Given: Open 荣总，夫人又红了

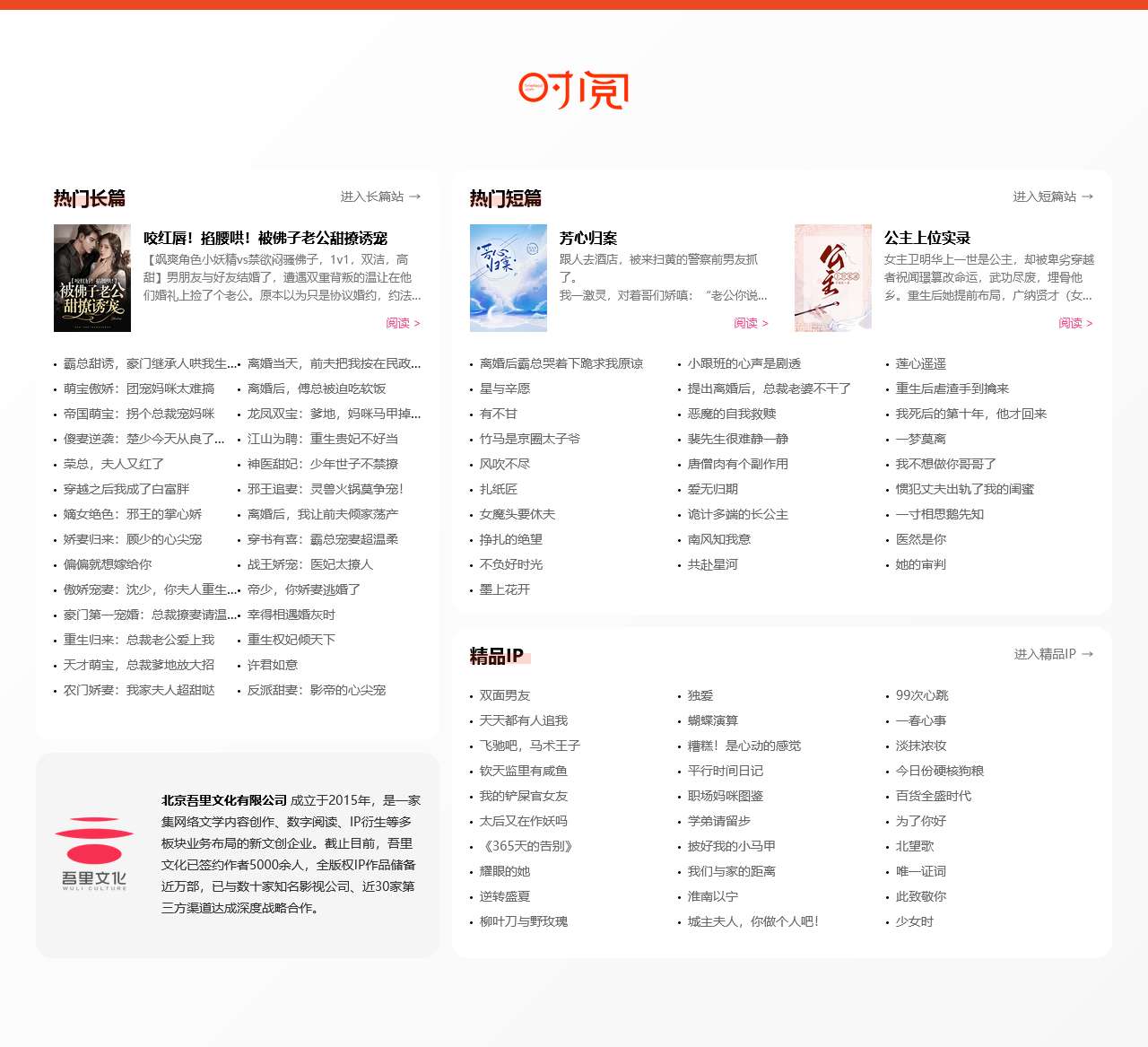Looking at the screenshot, I should pyautogui.click(x=114, y=464).
